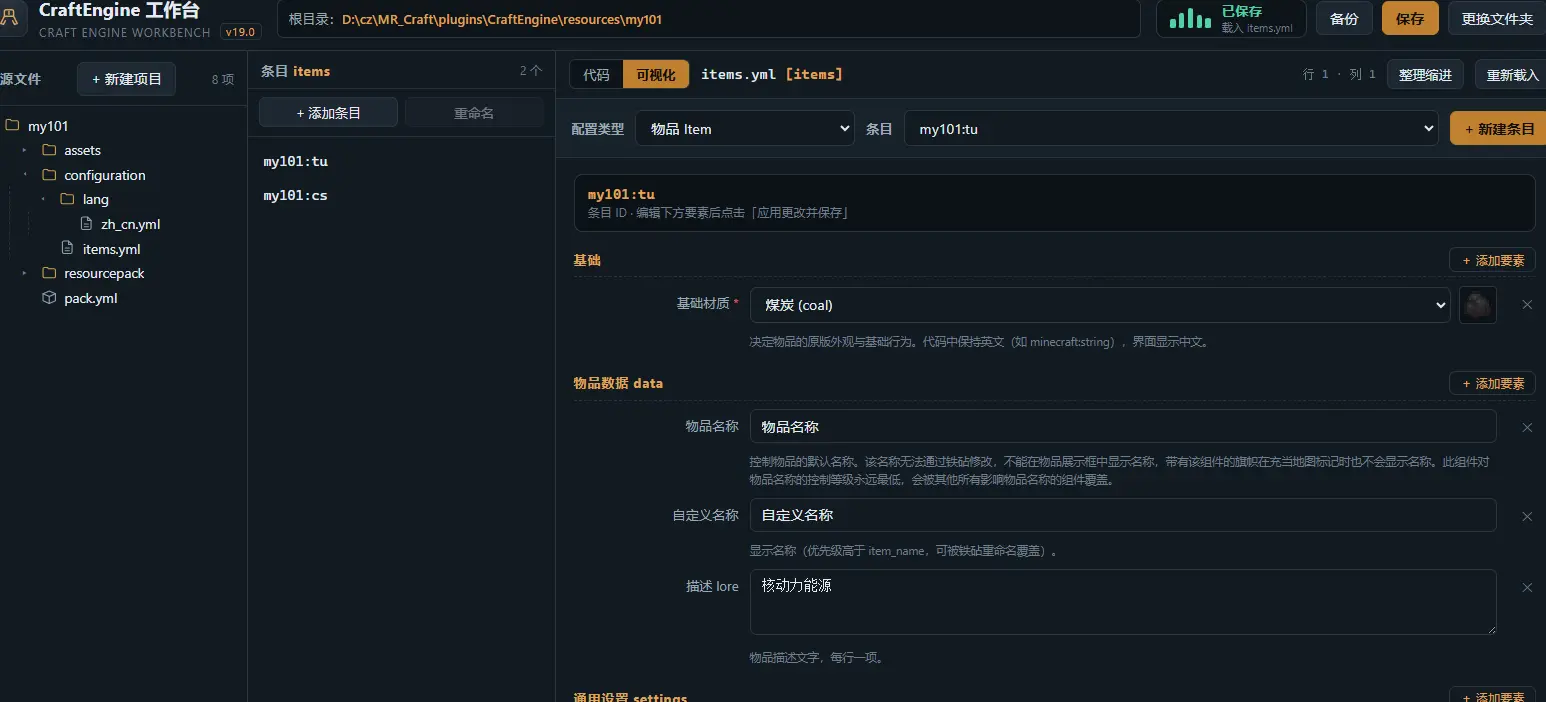Click the resourcepack folder icon
Image resolution: width=1546 pixels, height=702 pixels.
point(49,273)
